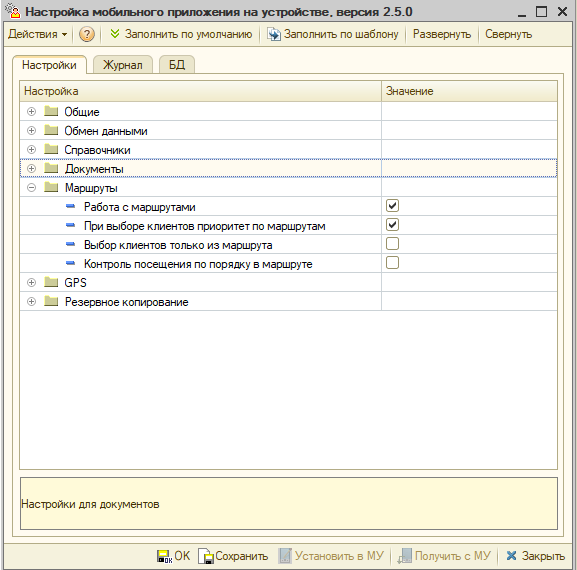Screen dimensions: 577x570
Task: Select the GPS folder icon
Action: [x=51, y=282]
